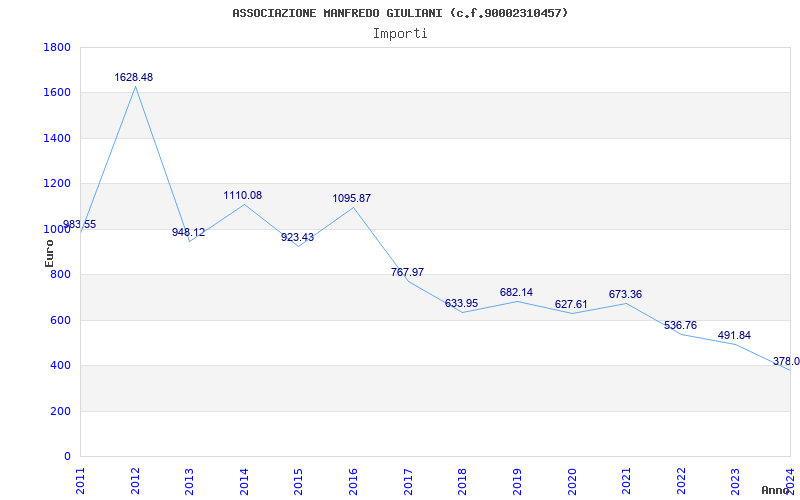Select the 491.84 data label
The width and height of the screenshot is (800, 500).
point(734,336)
